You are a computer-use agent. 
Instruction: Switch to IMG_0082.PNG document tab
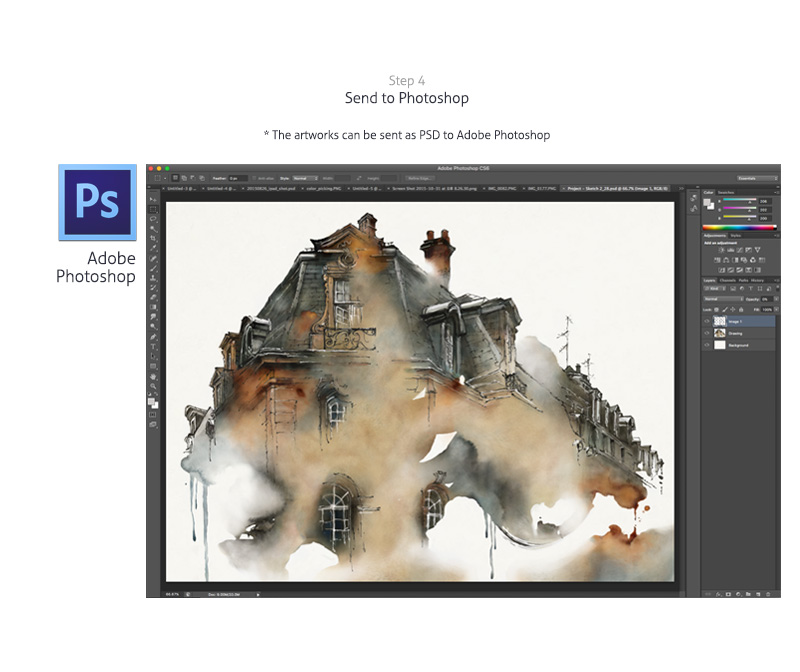[502, 188]
